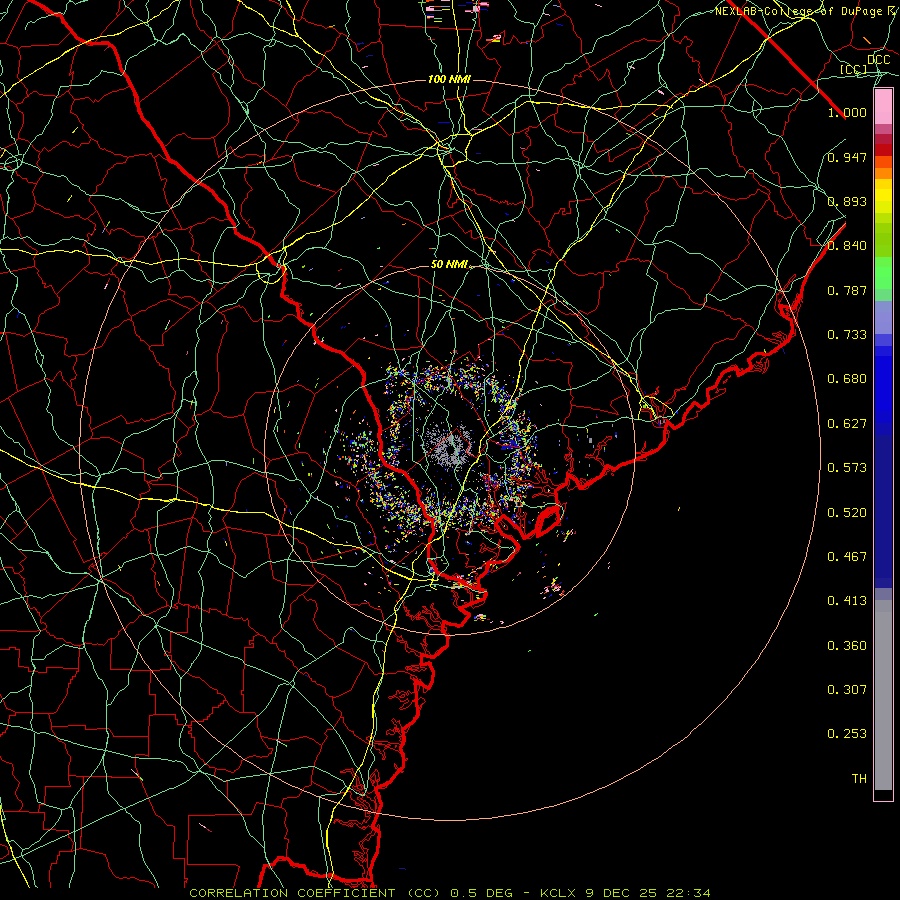Click the "0.947" legend value
Image resolution: width=900 pixels, height=900 pixels.
tap(847, 157)
